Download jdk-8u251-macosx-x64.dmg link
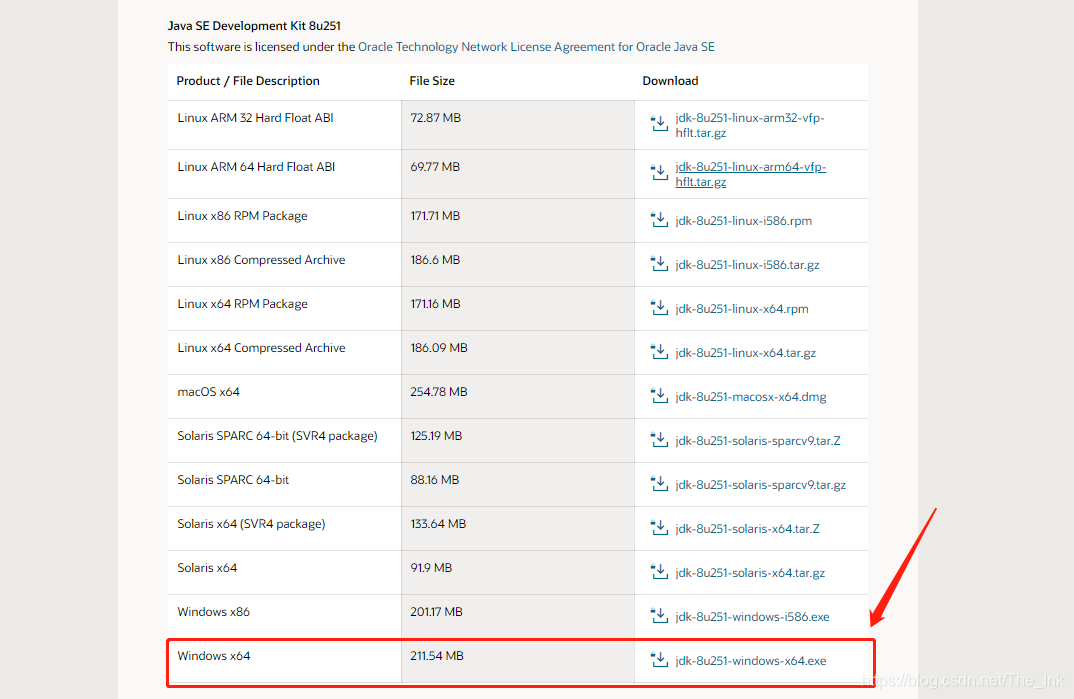 [751, 396]
